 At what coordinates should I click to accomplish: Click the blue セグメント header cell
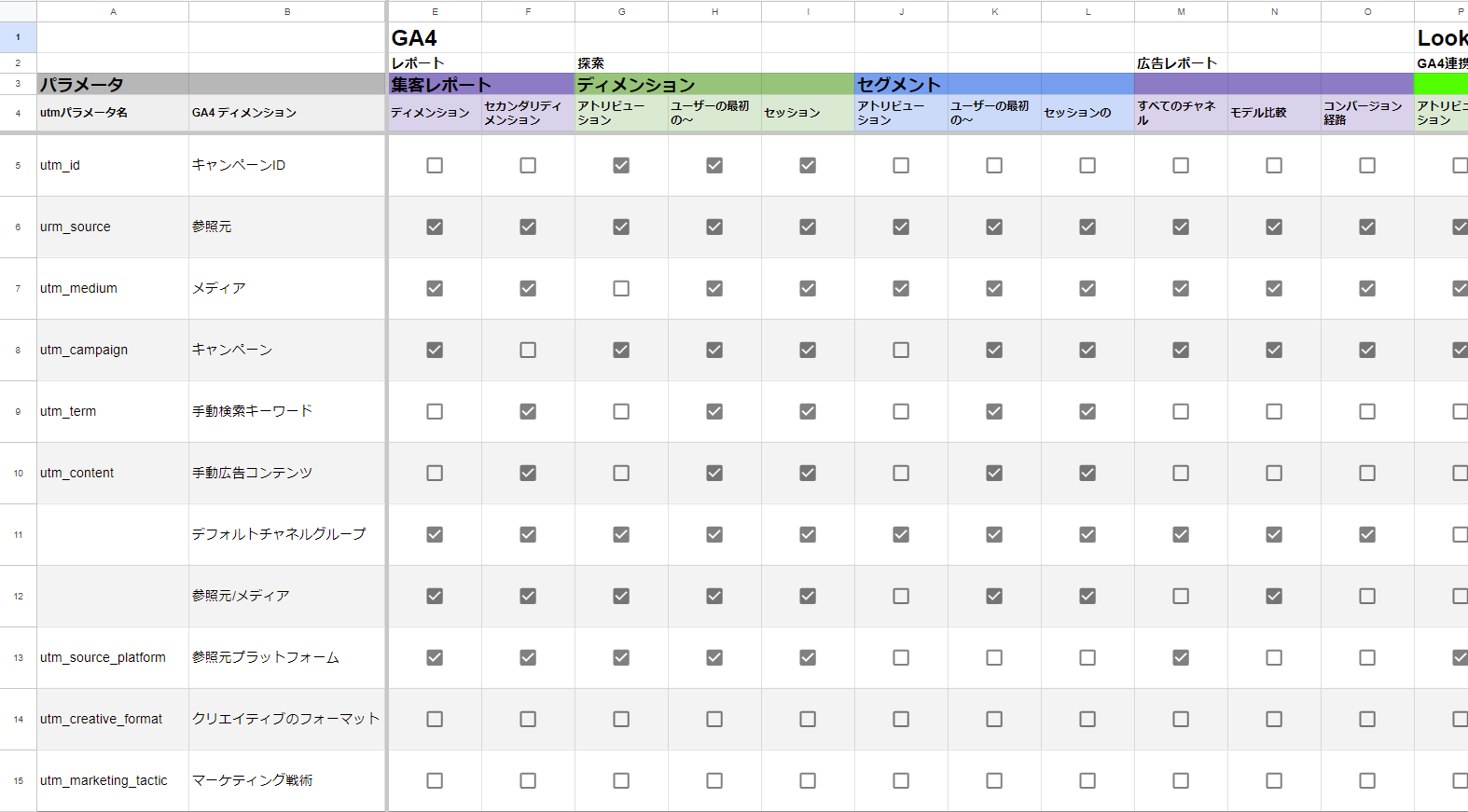[x=901, y=84]
